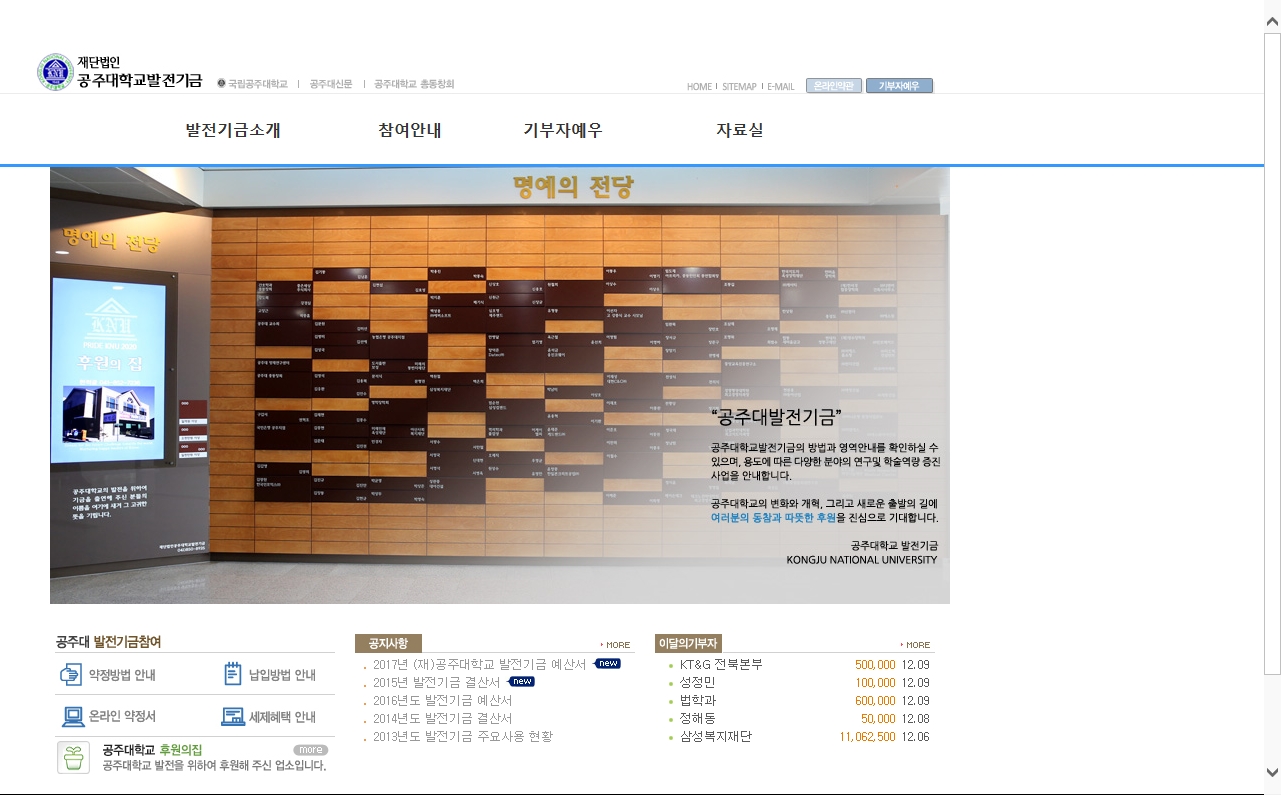This screenshot has height=795, width=1281.
Task: Click the 명예의 전당 banner image
Action: 500,385
